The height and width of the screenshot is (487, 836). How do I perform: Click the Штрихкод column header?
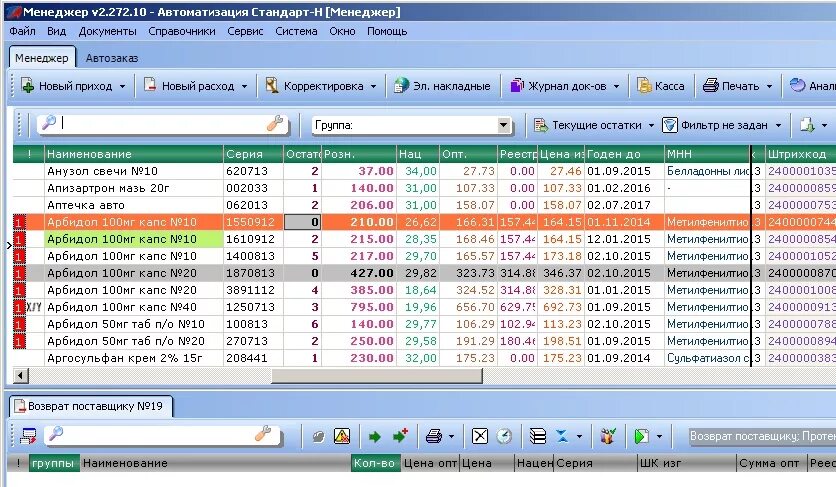click(800, 154)
